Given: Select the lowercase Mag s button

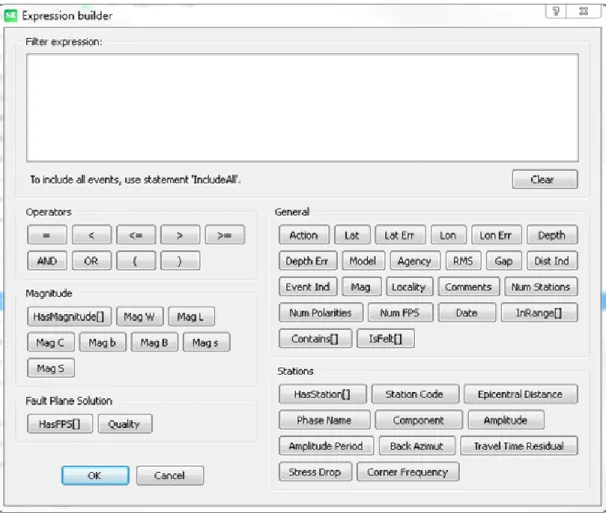Looking at the screenshot, I should click(x=206, y=342).
